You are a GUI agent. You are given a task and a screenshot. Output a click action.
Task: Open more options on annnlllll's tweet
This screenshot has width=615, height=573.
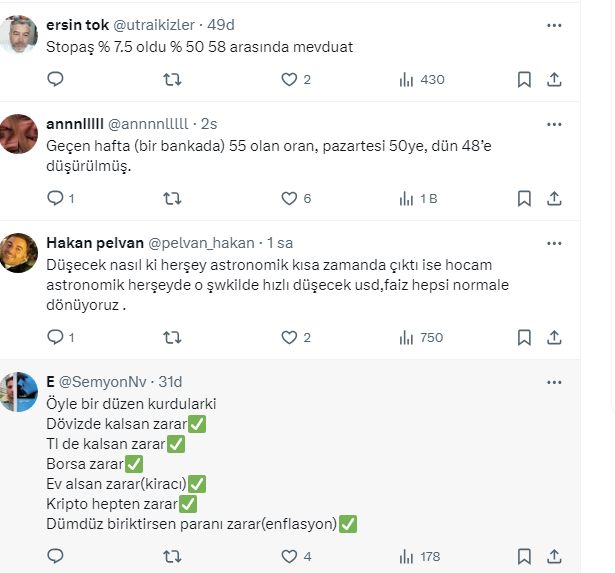pos(554,124)
